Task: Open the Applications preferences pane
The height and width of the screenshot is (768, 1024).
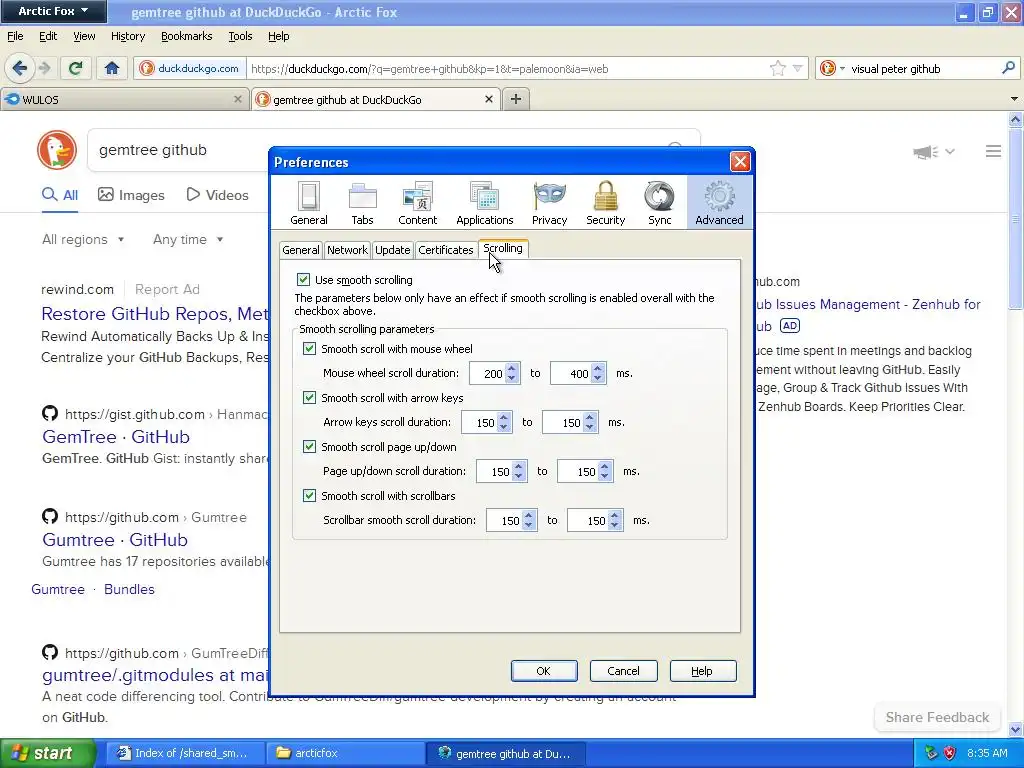Action: pyautogui.click(x=485, y=203)
